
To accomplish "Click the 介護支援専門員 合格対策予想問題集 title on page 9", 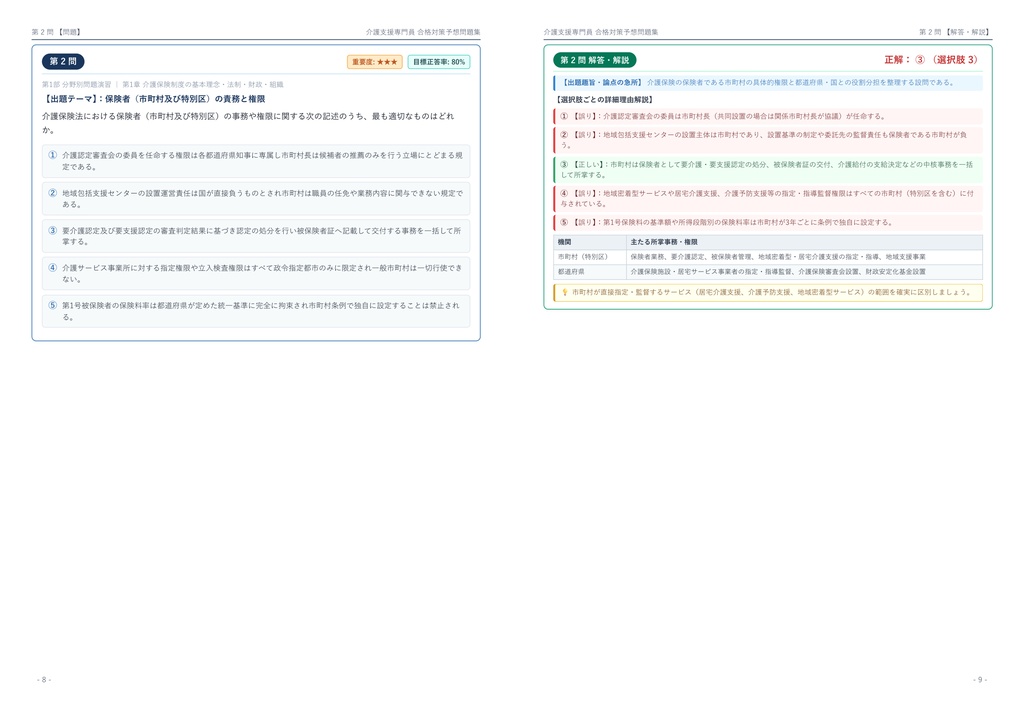I will tap(601, 32).
